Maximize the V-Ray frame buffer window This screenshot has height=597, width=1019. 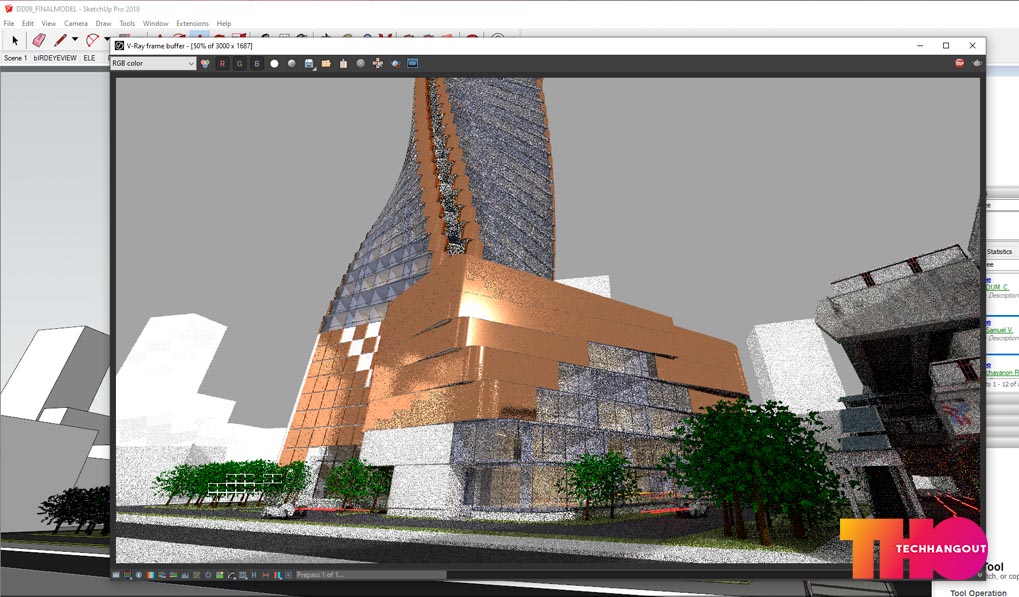946,45
